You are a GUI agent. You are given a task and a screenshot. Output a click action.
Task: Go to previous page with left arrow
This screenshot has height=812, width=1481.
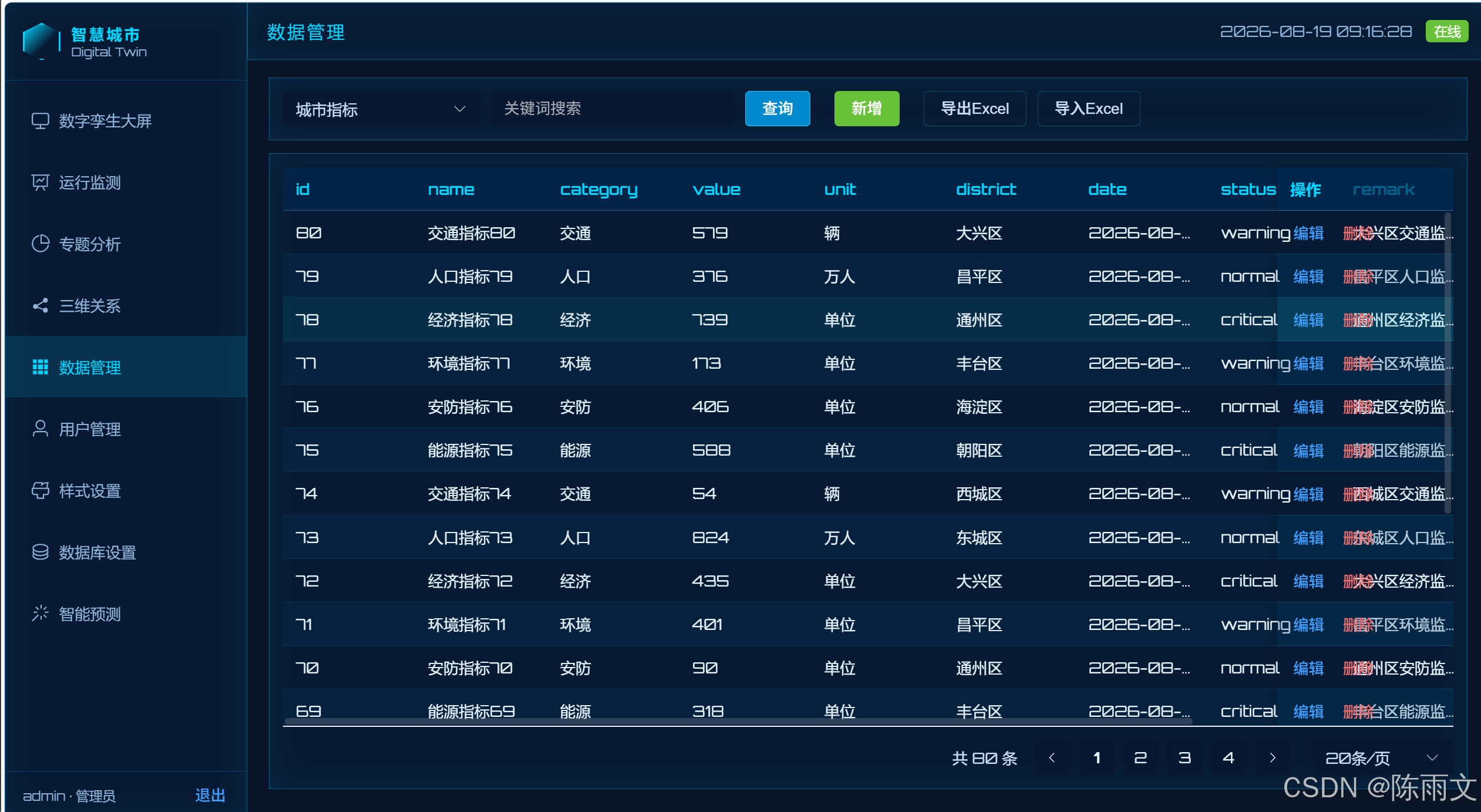1052,758
